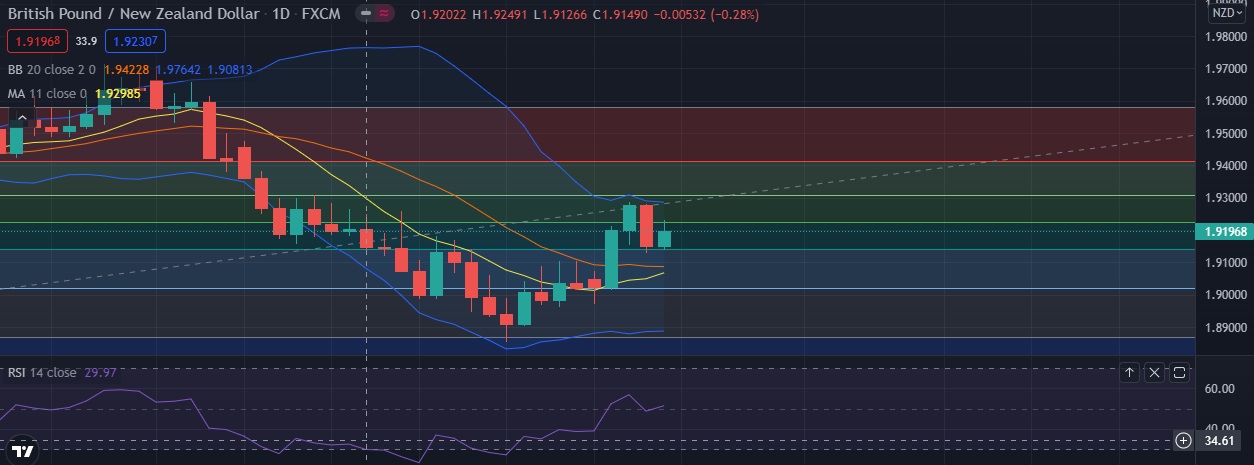Move the RSI pane up with the arrow icon
The height and width of the screenshot is (465, 1254).
click(1129, 372)
